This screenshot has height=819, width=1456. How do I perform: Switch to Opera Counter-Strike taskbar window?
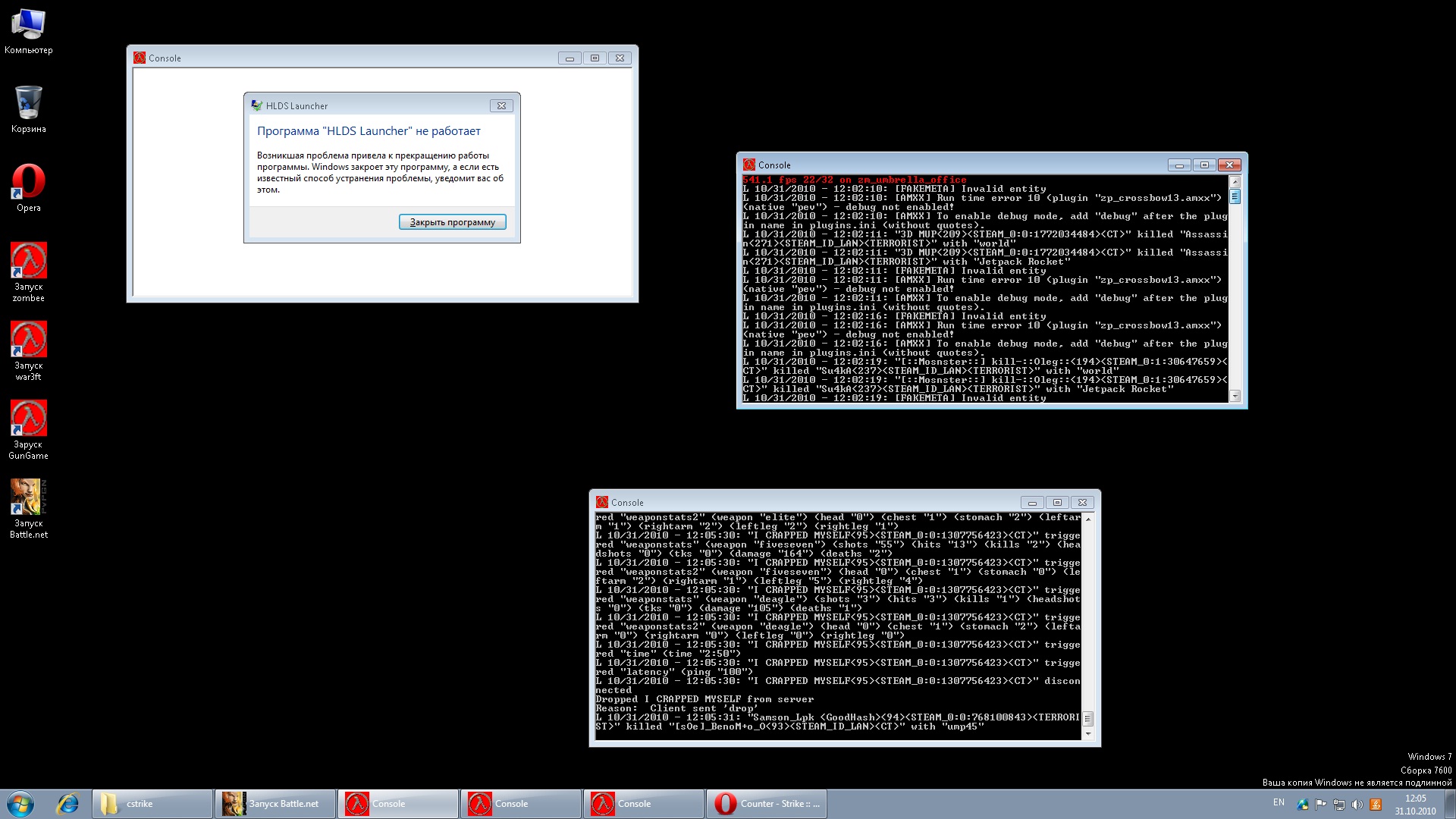(767, 804)
